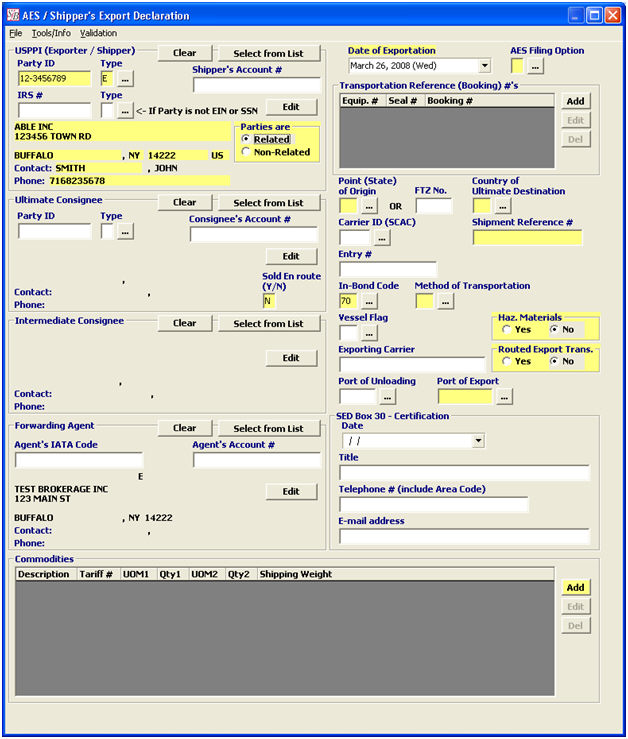The image size is (628, 739).
Task: Select Forwarding Agent from list
Action: 269,428
